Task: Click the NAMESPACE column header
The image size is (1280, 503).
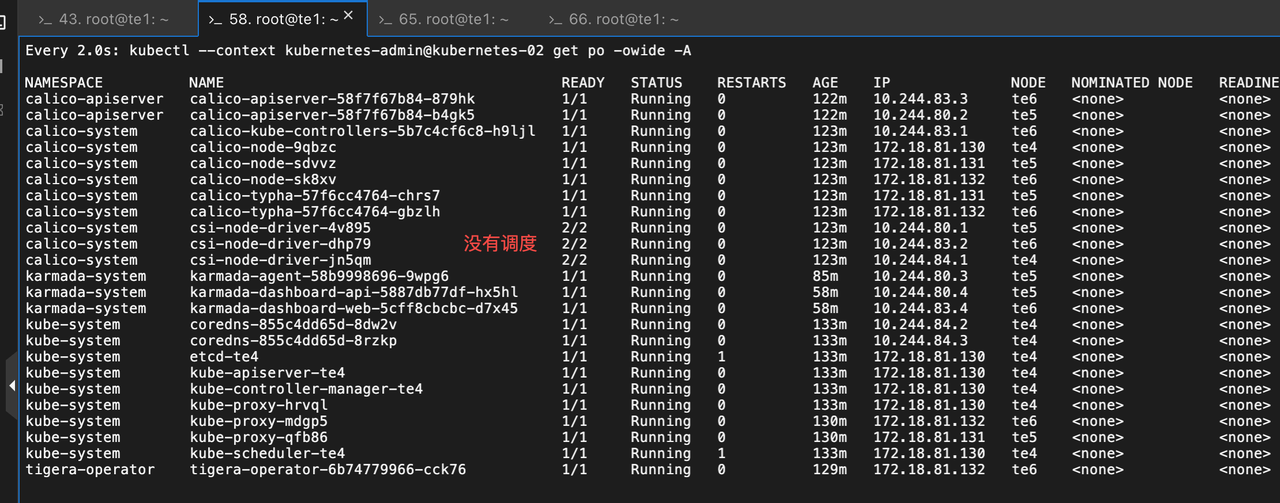Action: point(64,83)
